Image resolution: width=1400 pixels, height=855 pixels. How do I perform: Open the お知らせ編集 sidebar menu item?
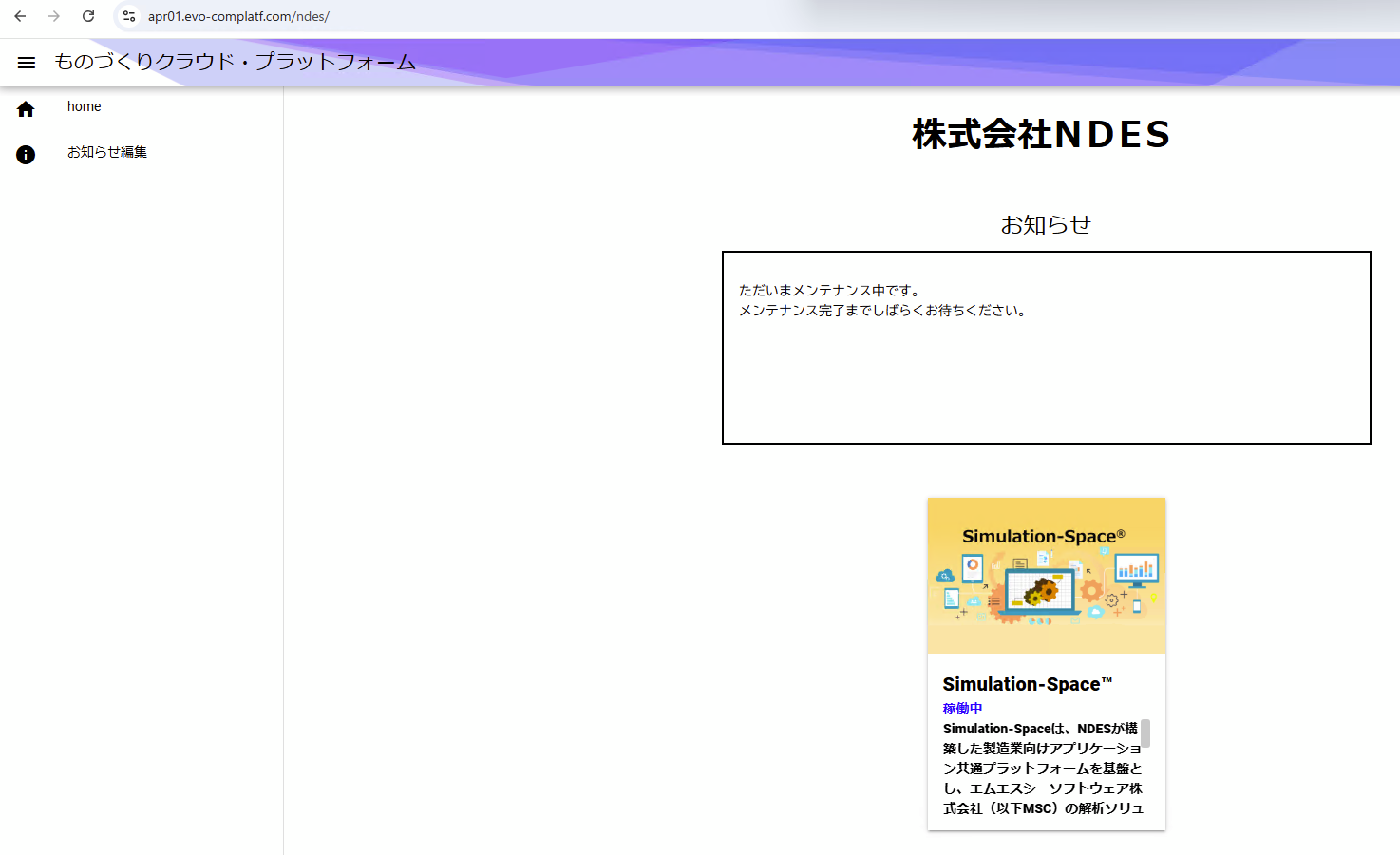coord(106,152)
